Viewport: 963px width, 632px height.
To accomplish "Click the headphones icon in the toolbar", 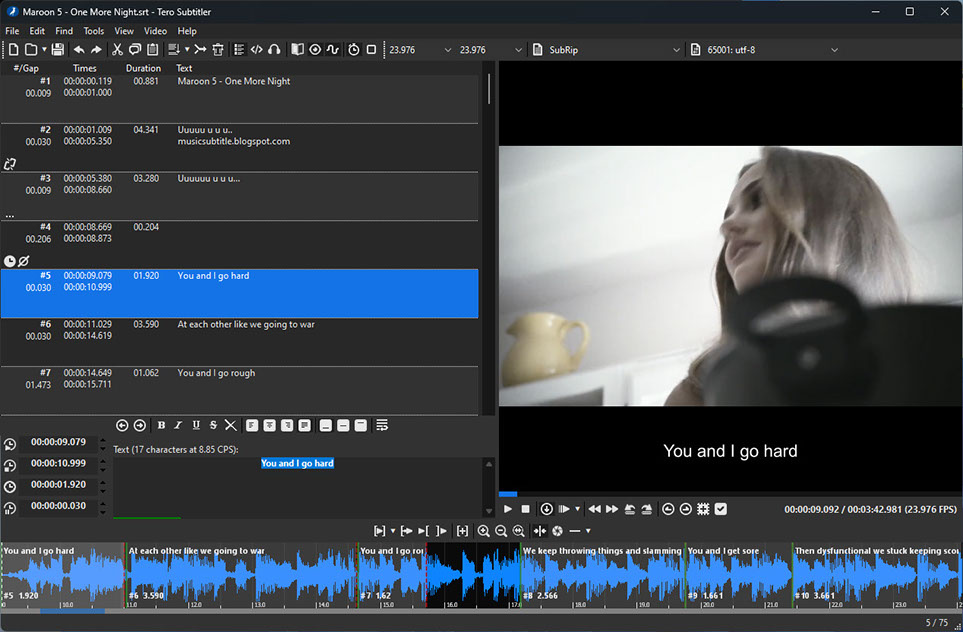I will pos(275,50).
